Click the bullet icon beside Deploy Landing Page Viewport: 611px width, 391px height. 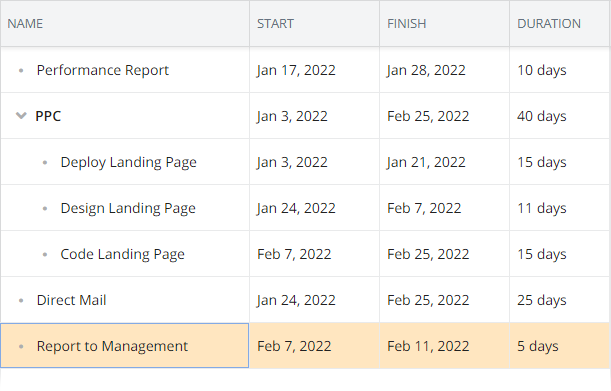tap(45, 163)
